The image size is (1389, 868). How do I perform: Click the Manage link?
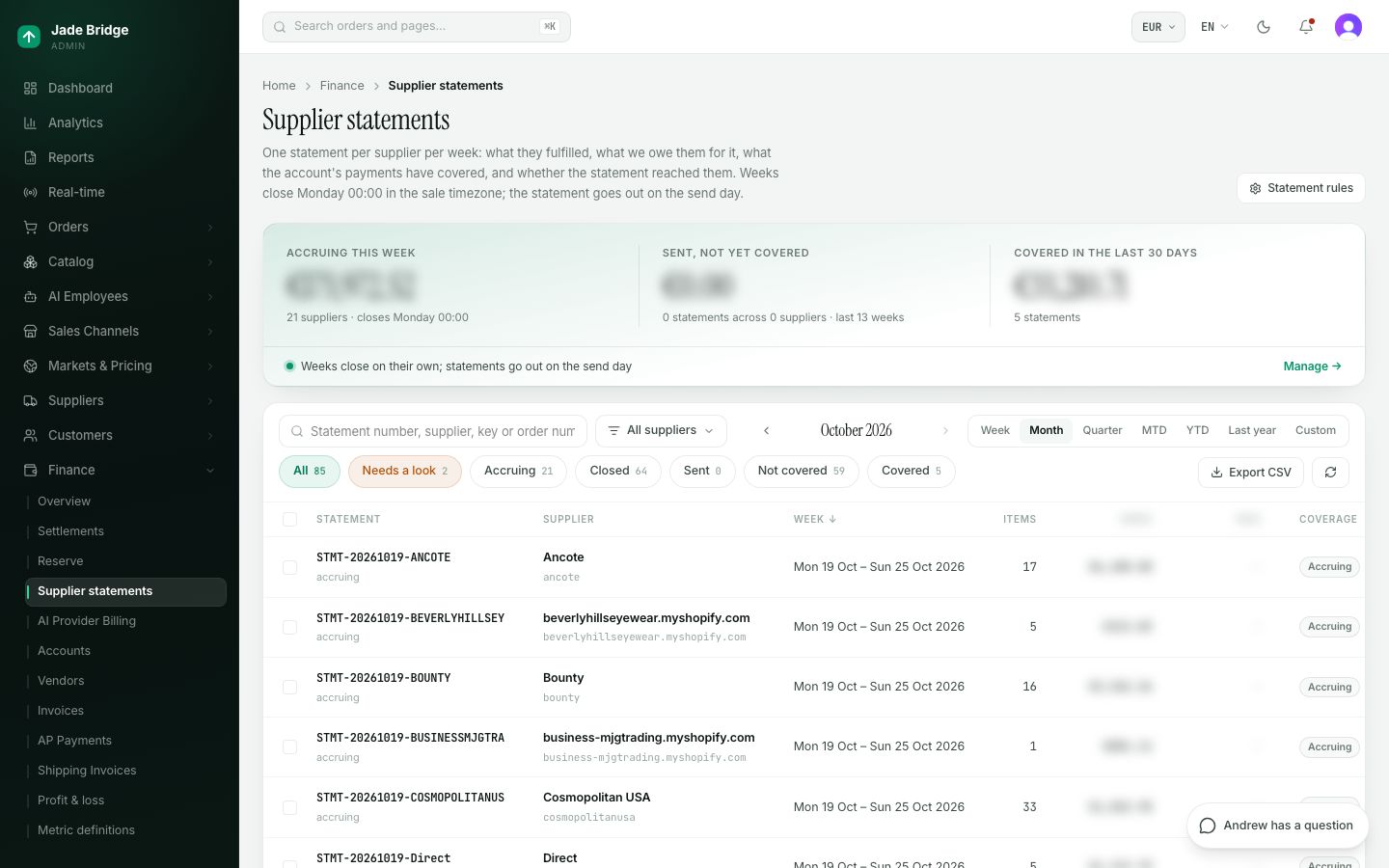(x=1312, y=366)
